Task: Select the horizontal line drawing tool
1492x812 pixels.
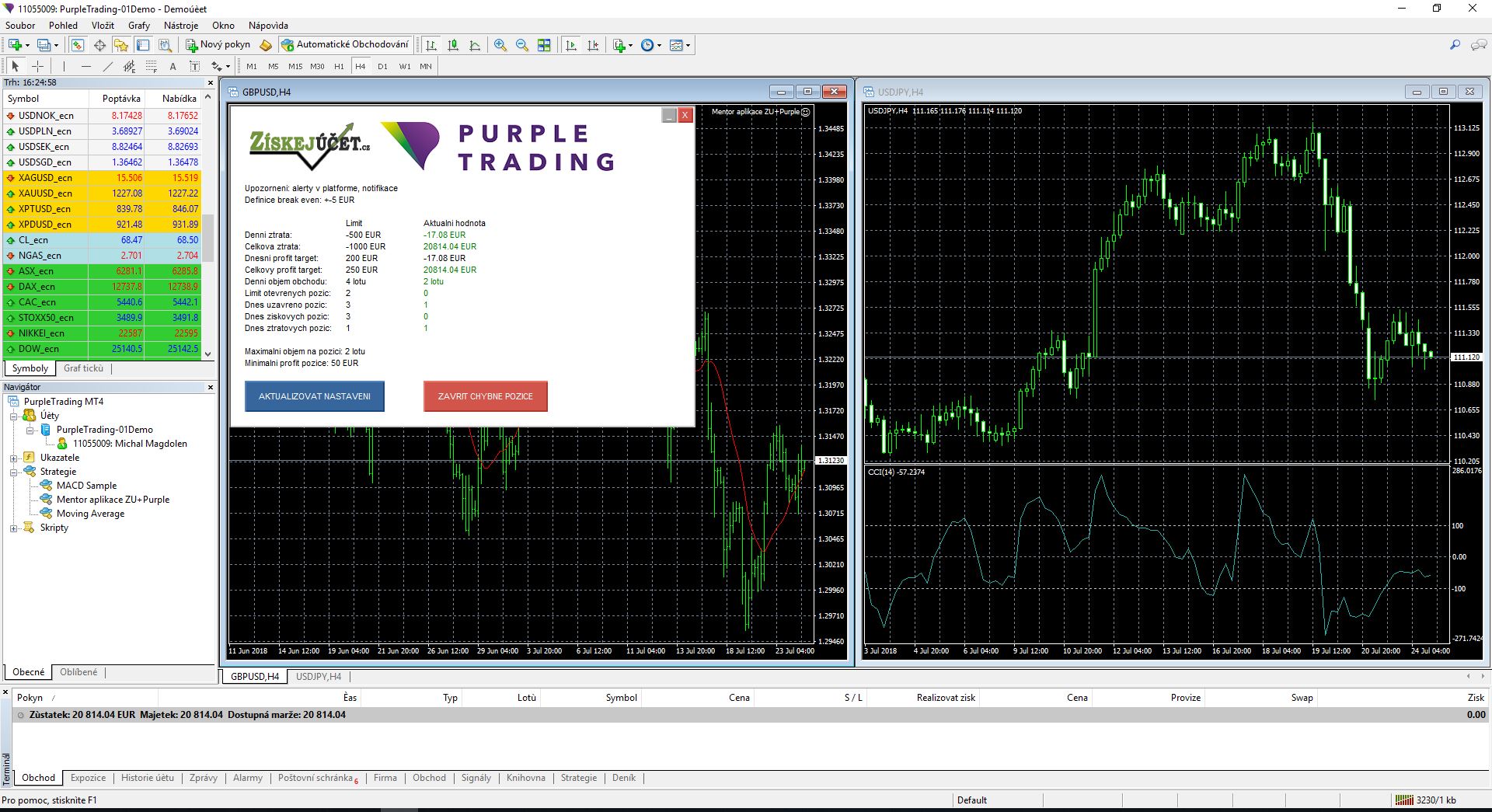Action: click(85, 66)
